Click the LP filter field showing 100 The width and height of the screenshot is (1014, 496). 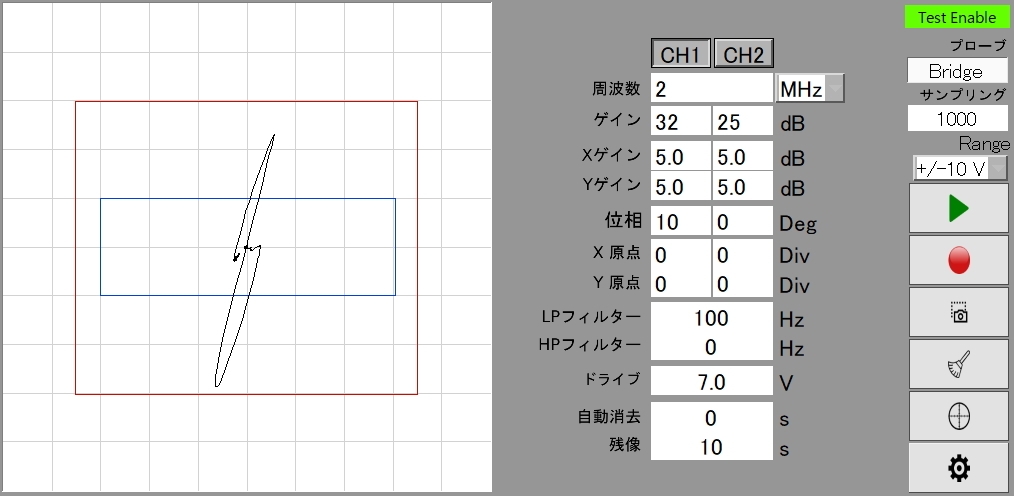point(711,319)
